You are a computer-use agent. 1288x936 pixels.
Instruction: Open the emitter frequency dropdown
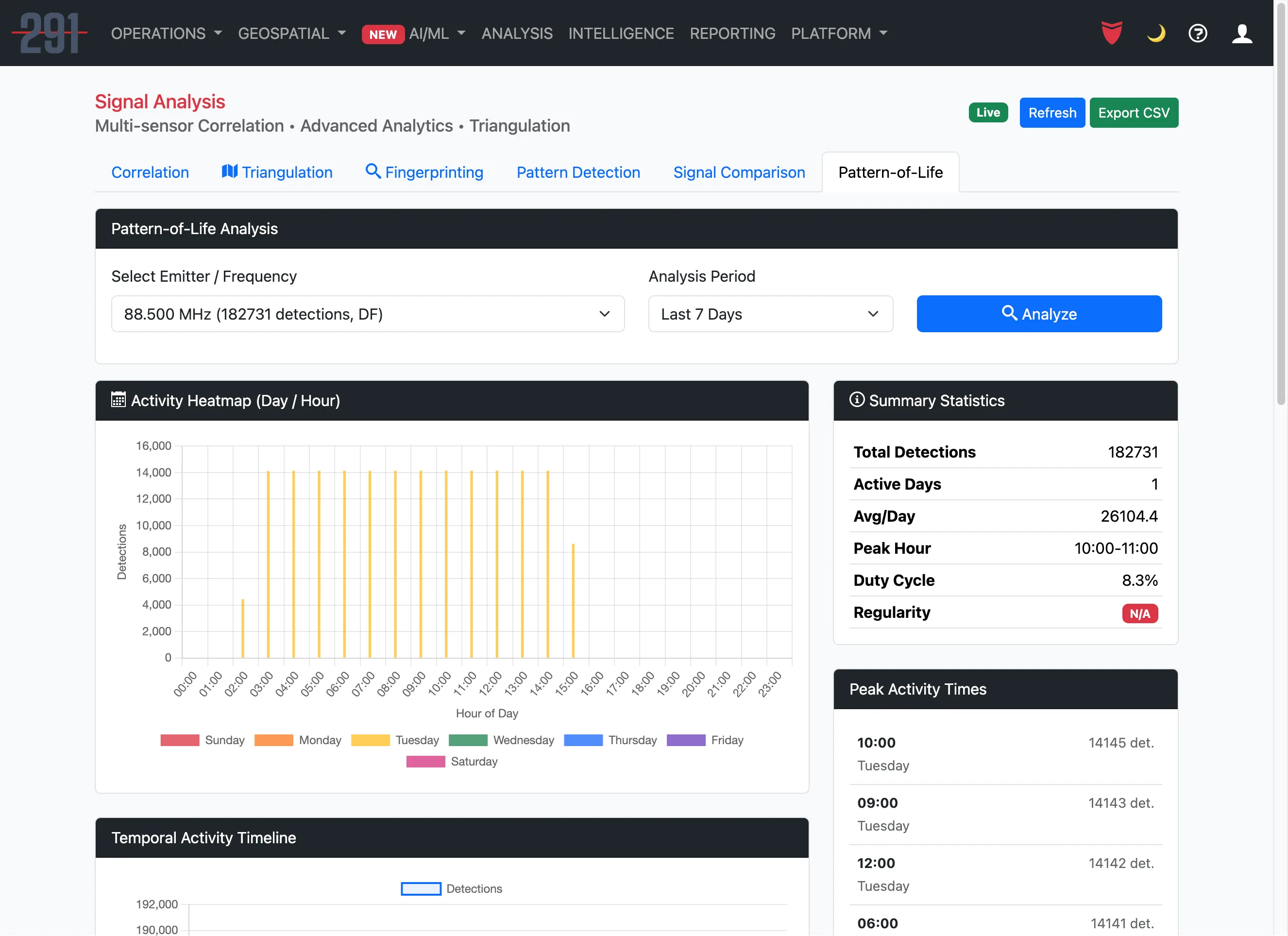368,313
